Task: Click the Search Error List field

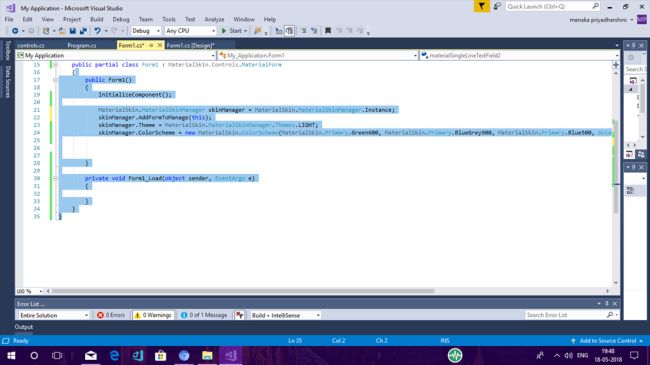Action: (x=571, y=315)
